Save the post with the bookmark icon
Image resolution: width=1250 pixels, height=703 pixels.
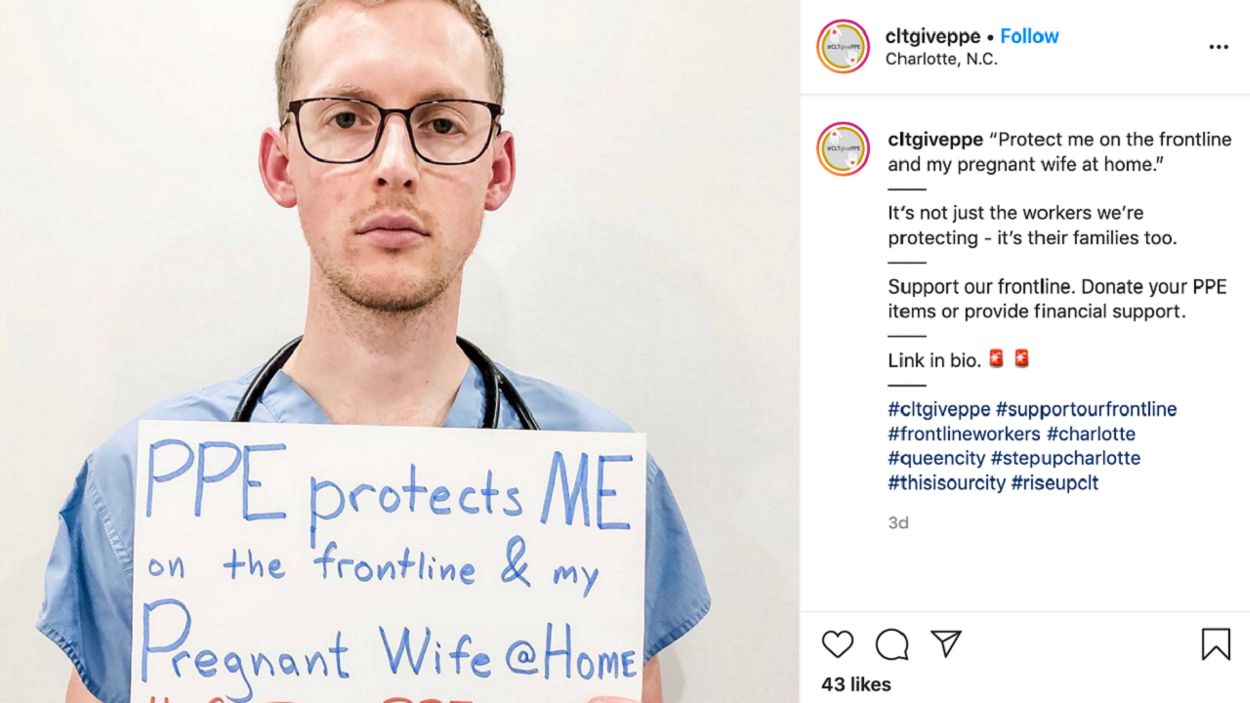click(1215, 644)
